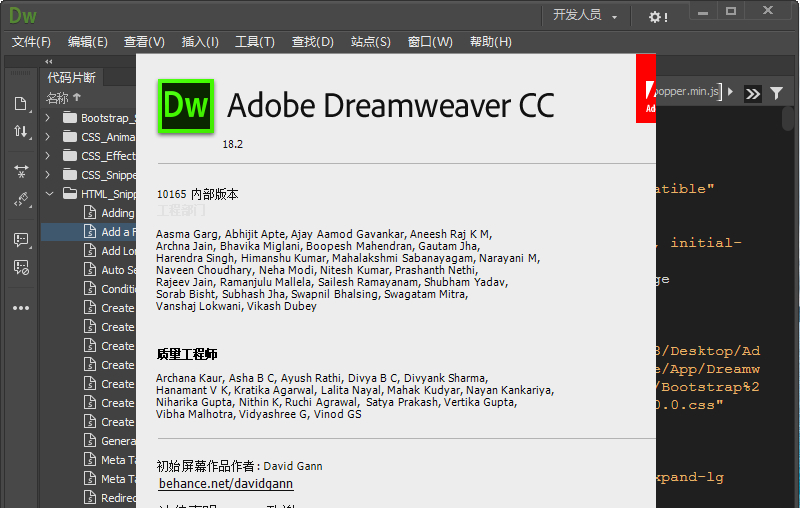Click the related files right arrow

point(731,92)
